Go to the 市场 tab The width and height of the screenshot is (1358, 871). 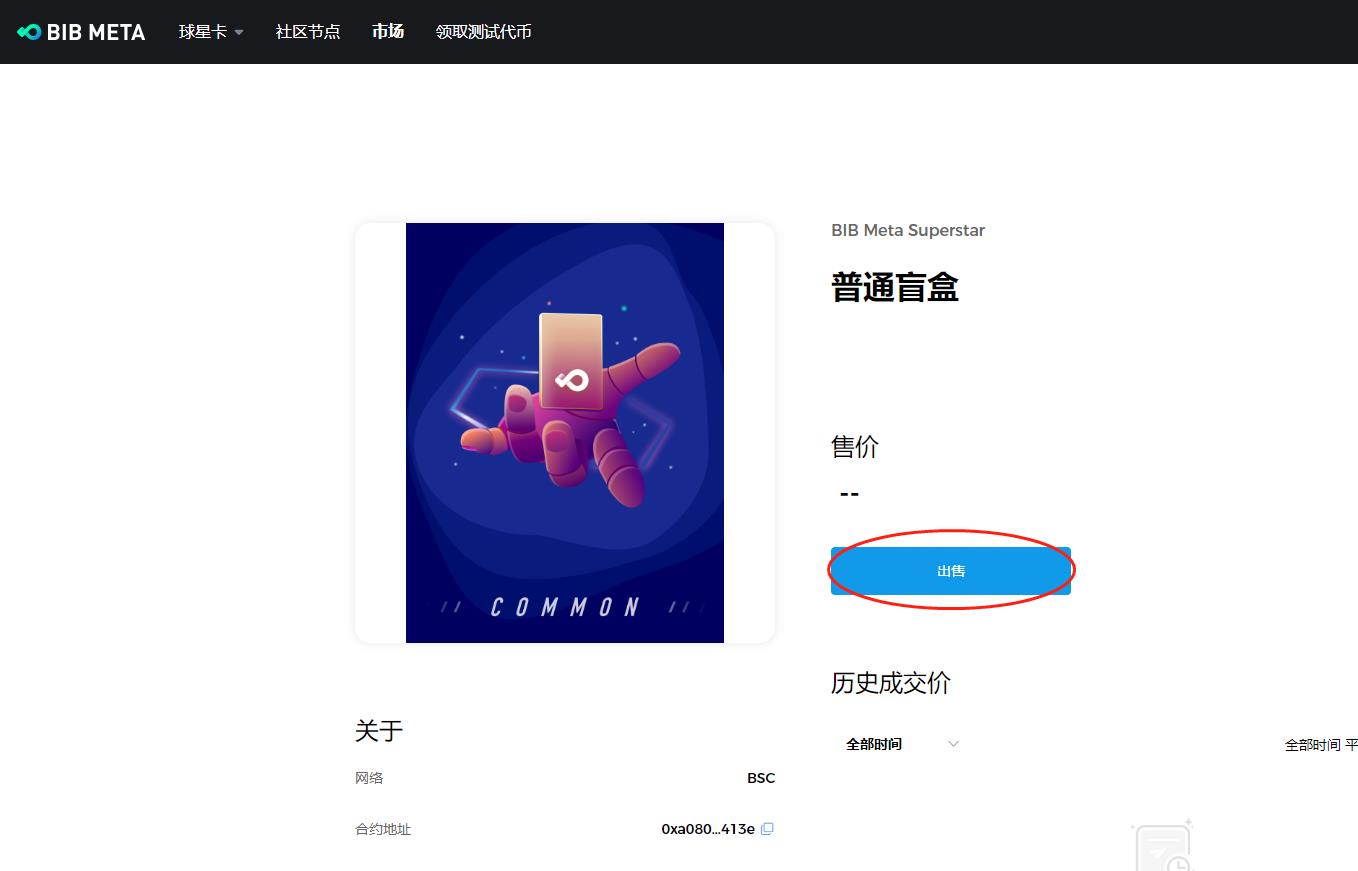pyautogui.click(x=388, y=32)
